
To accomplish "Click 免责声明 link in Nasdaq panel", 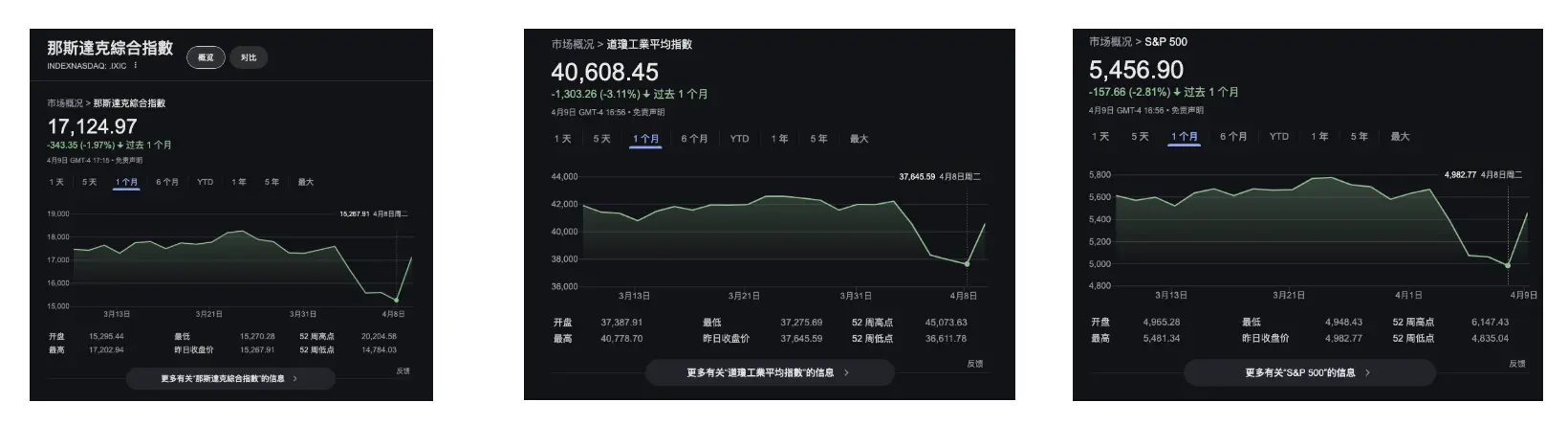I will pyautogui.click(x=129, y=161).
